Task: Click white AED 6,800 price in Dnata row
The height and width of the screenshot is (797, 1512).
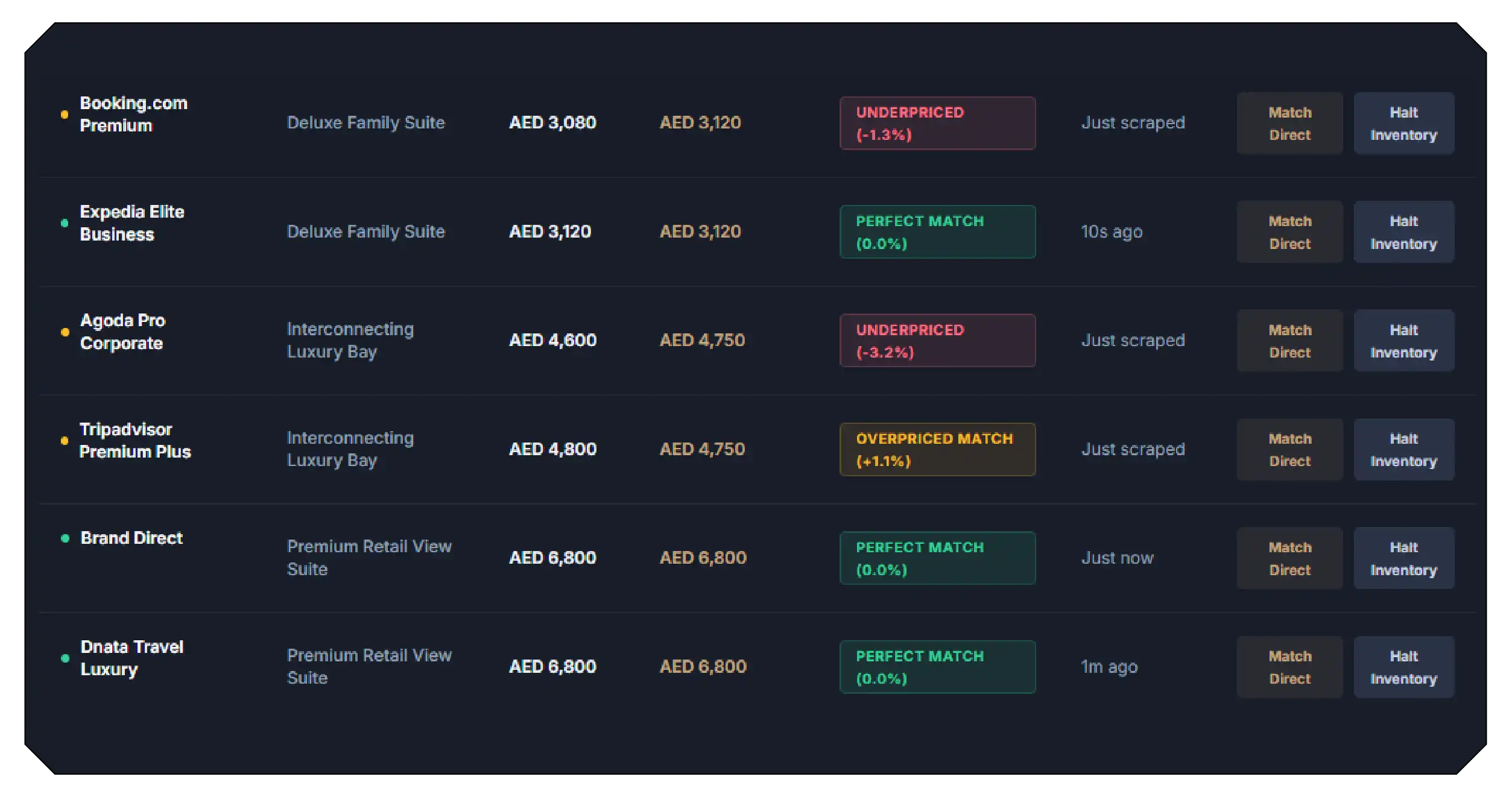Action: pos(552,666)
